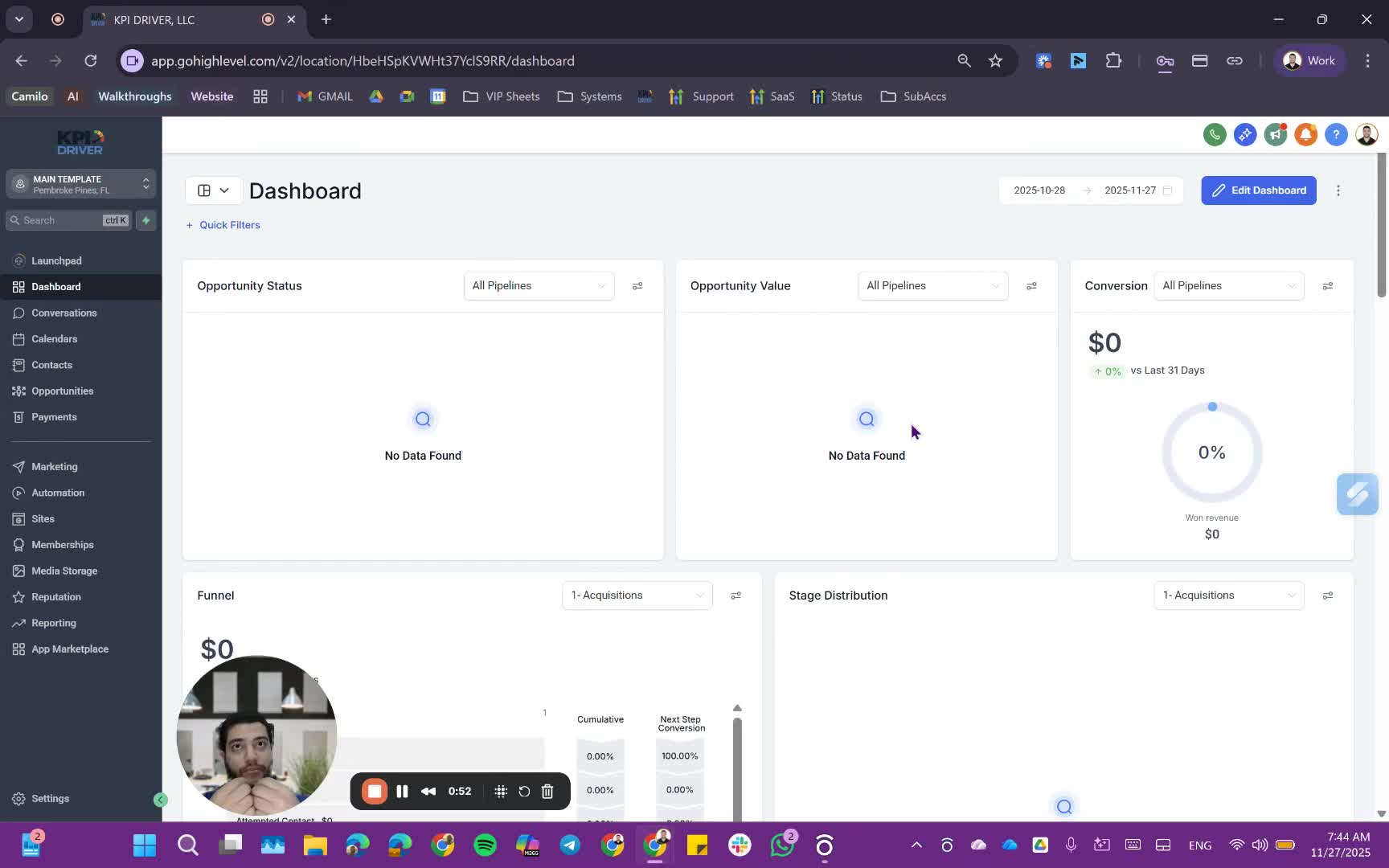Switch location via MAIN TEMPLATE selector

pyautogui.click(x=80, y=184)
